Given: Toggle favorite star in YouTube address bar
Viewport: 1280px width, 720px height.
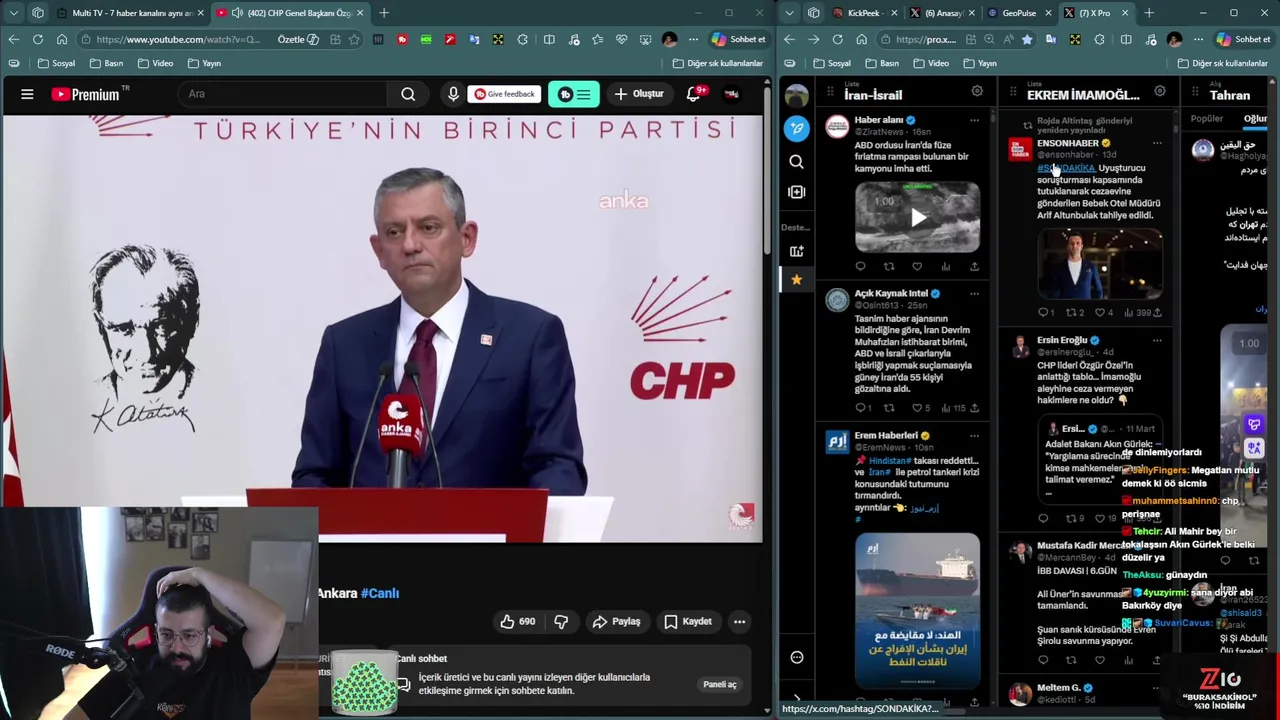Looking at the screenshot, I should coord(354,39).
